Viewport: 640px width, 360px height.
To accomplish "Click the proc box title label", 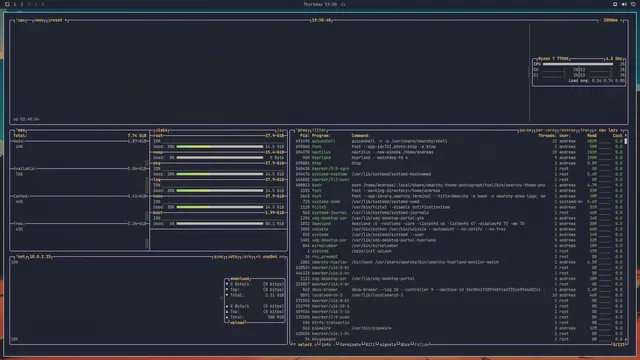I will point(302,130).
